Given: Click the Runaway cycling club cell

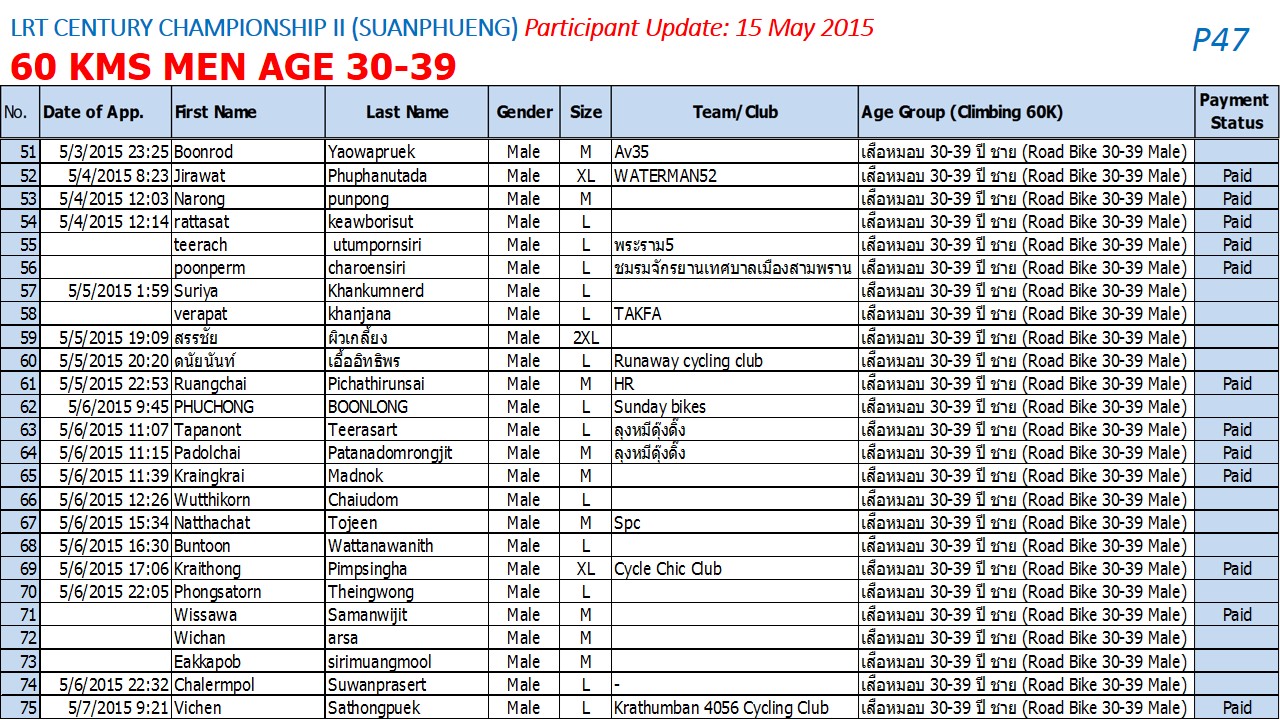Looking at the screenshot, I should click(x=735, y=361).
